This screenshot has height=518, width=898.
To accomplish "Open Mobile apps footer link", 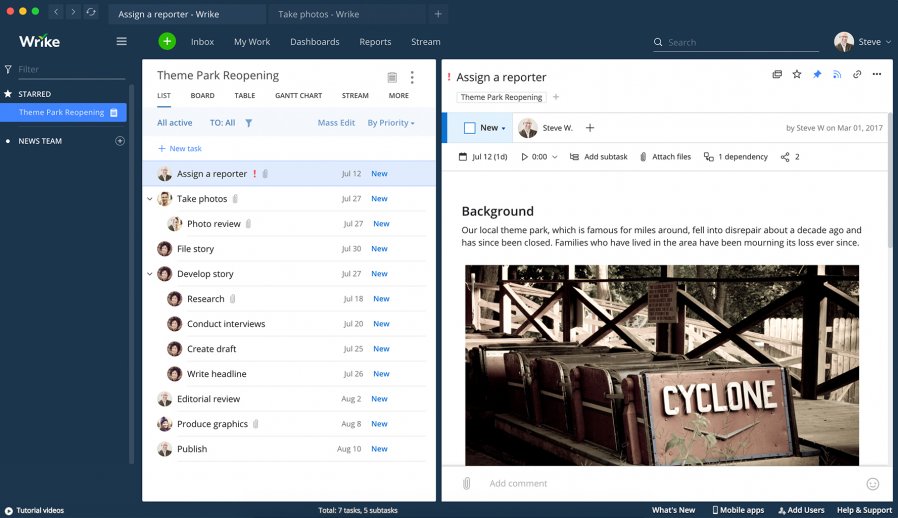I will [x=738, y=510].
